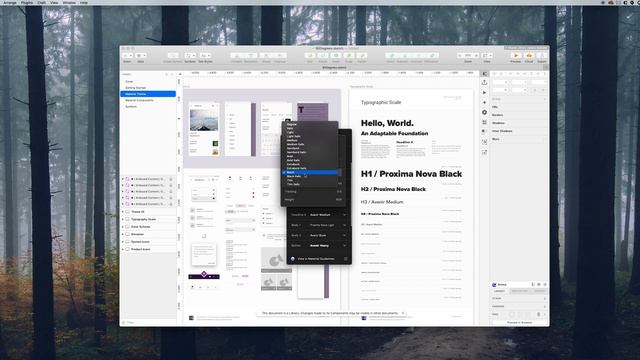This screenshot has width=640, height=360.
Task: Click the zoom out minus button
Action: (x=460, y=56)
